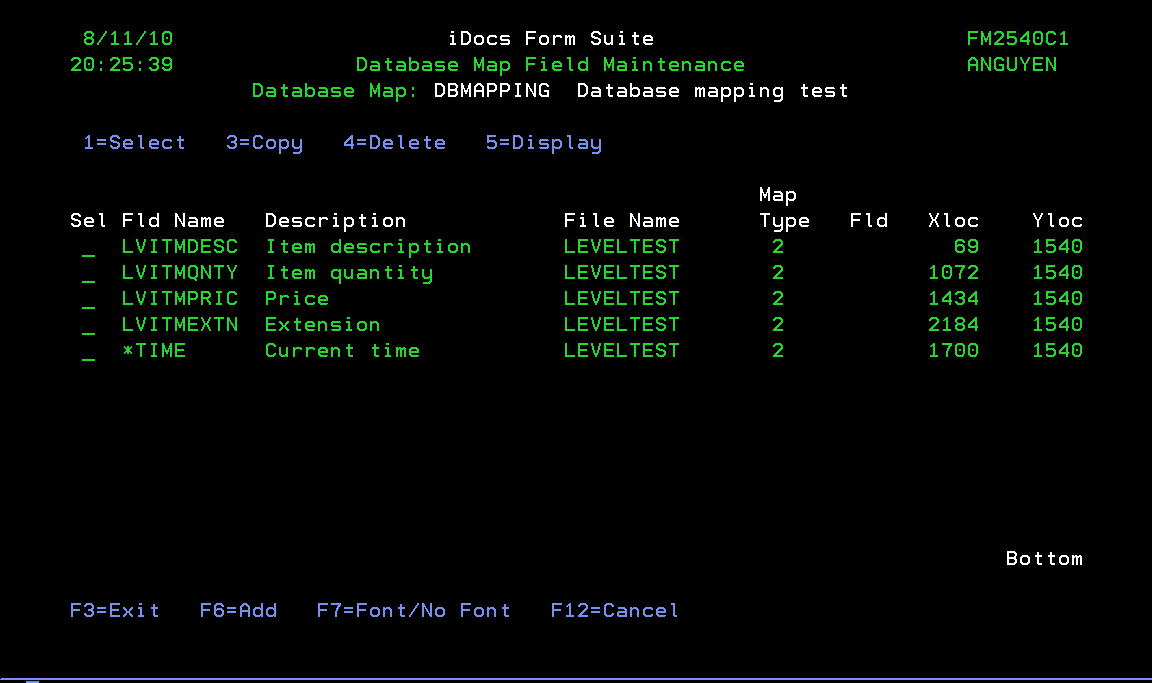1152x683 pixels.
Task: Click the Bottom list indicator
Action: [1044, 559]
